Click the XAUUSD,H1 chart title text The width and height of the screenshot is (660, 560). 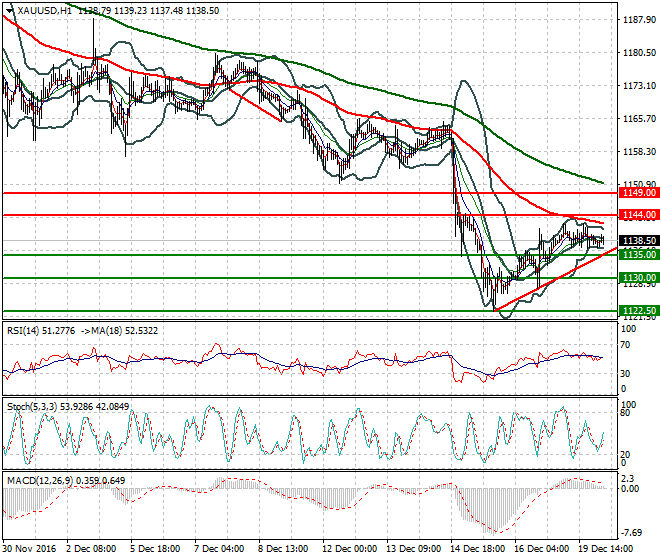pos(44,11)
